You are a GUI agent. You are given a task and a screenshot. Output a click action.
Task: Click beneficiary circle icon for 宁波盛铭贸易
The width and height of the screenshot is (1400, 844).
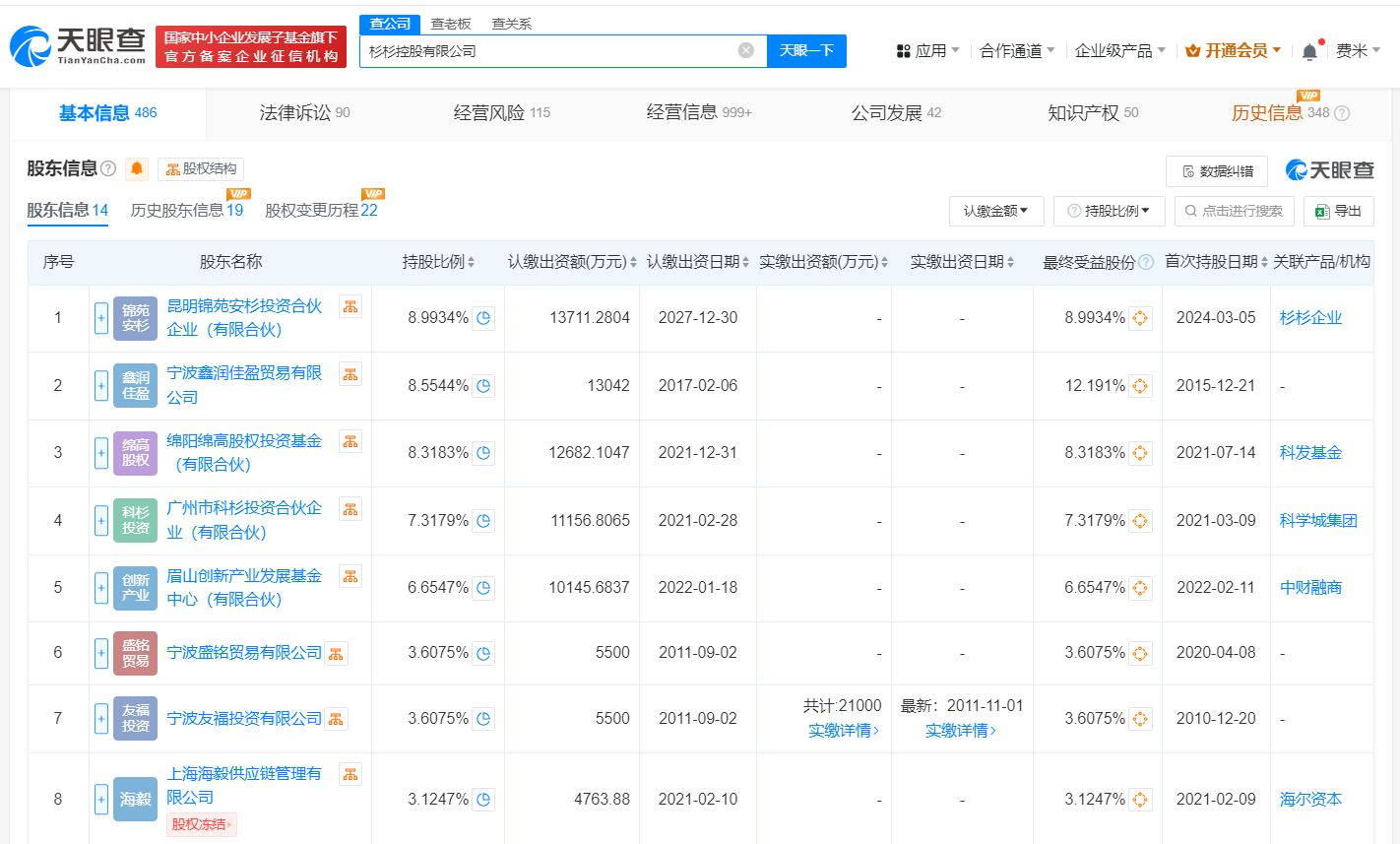point(1140,653)
